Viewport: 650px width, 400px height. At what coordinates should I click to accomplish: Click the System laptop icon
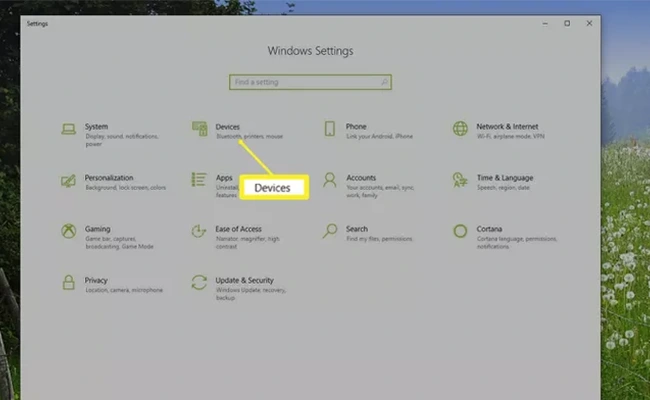[68, 129]
